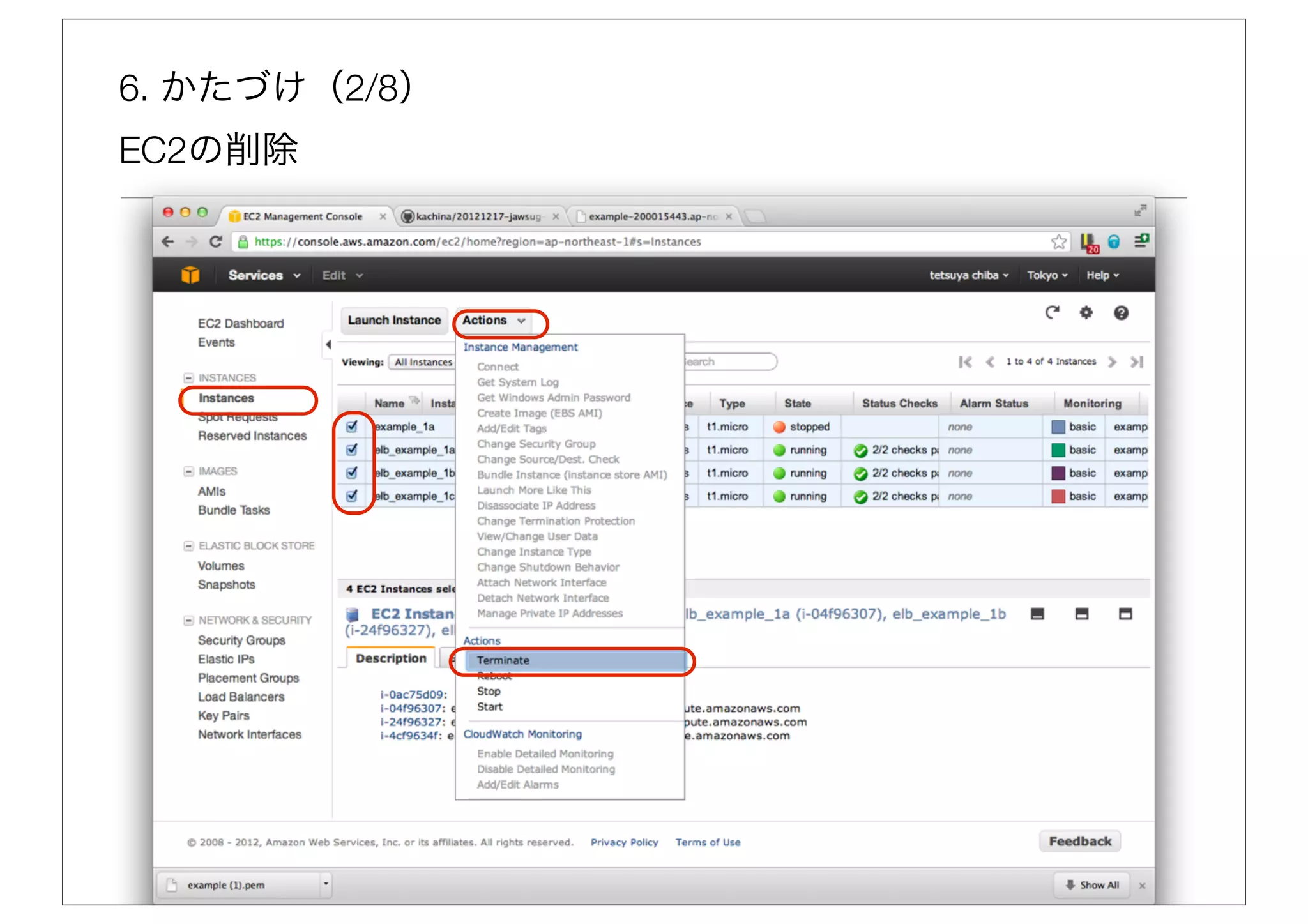
Task: Close the downloads bar
Action: point(1142,886)
